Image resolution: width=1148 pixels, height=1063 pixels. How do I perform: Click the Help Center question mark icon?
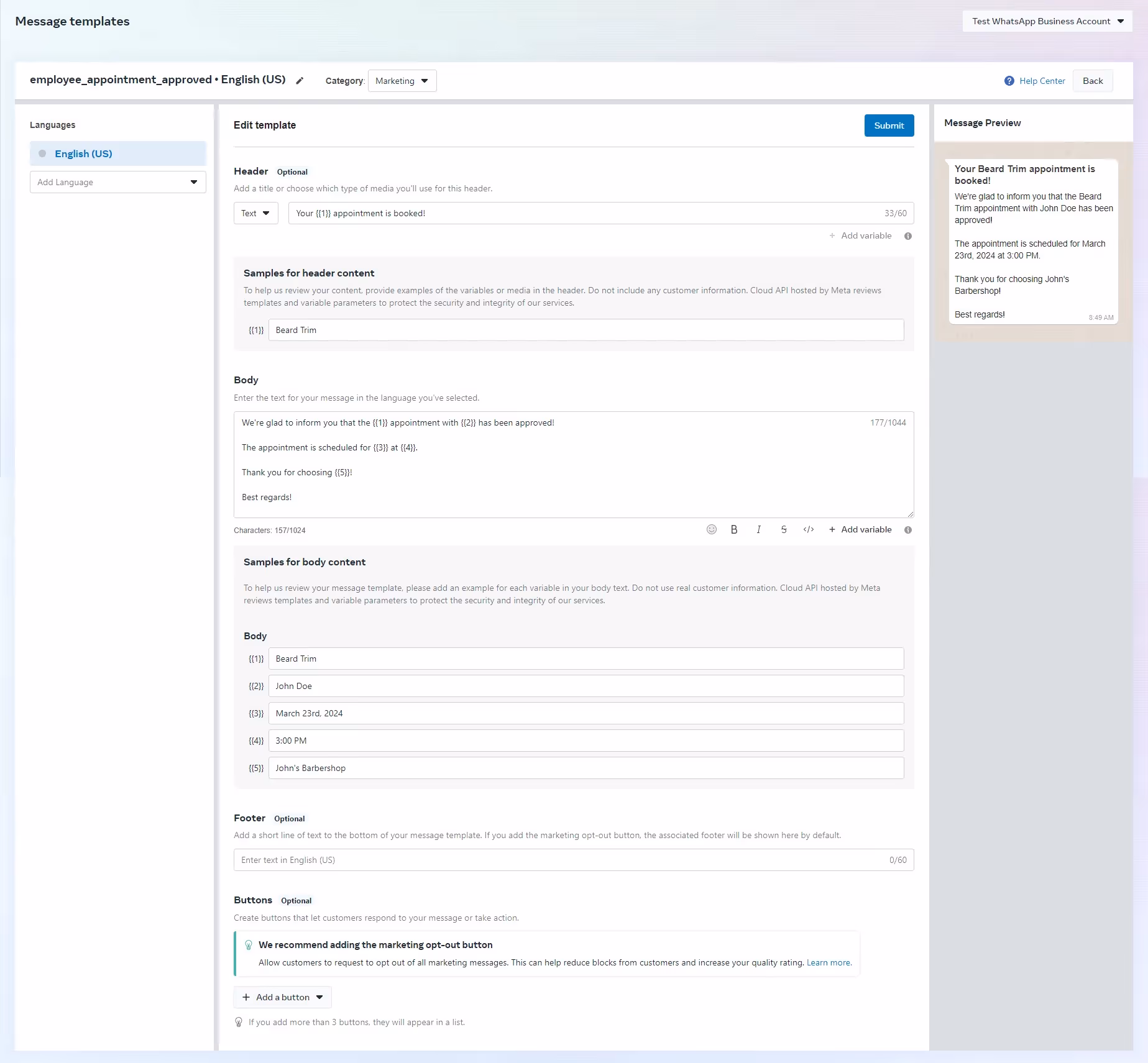[x=1009, y=81]
